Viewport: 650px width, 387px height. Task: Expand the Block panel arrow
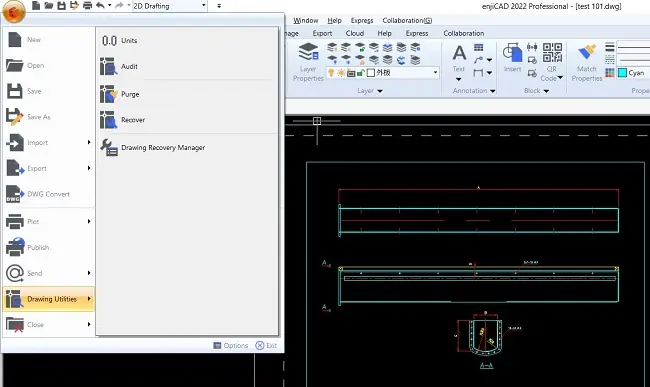click(546, 91)
